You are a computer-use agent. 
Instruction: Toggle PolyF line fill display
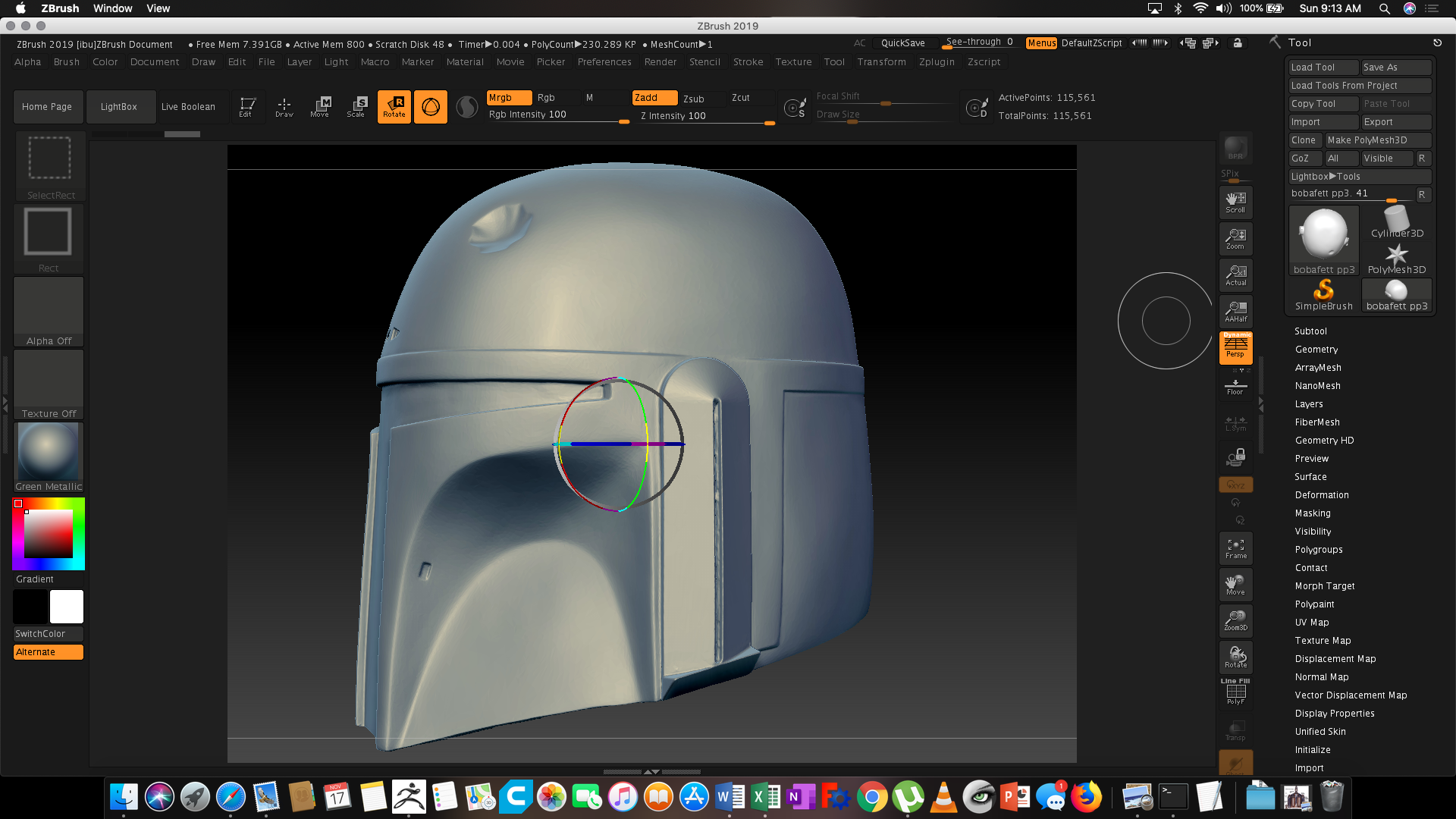tap(1235, 692)
